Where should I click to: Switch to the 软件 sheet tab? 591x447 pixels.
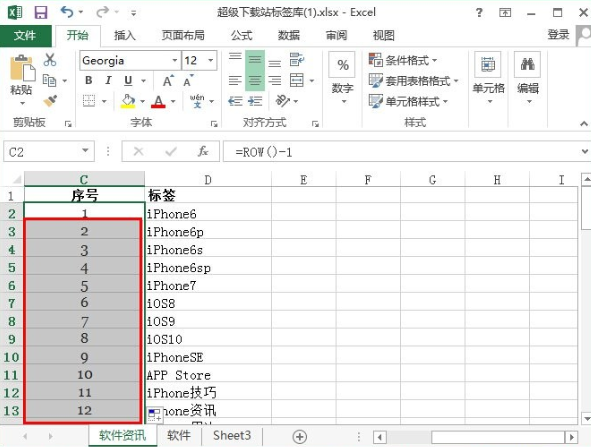point(179,436)
